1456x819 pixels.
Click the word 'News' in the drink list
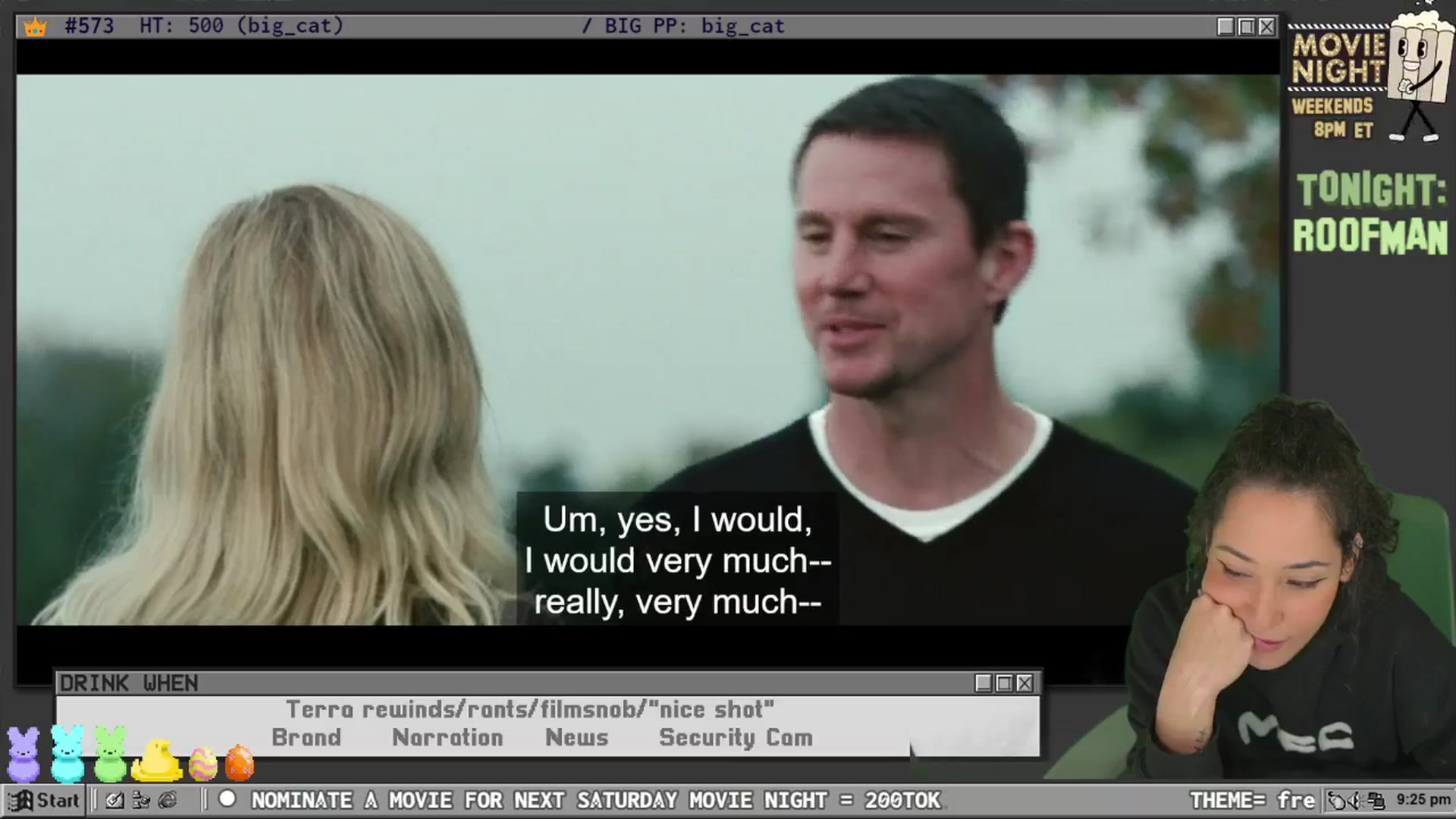click(x=576, y=738)
